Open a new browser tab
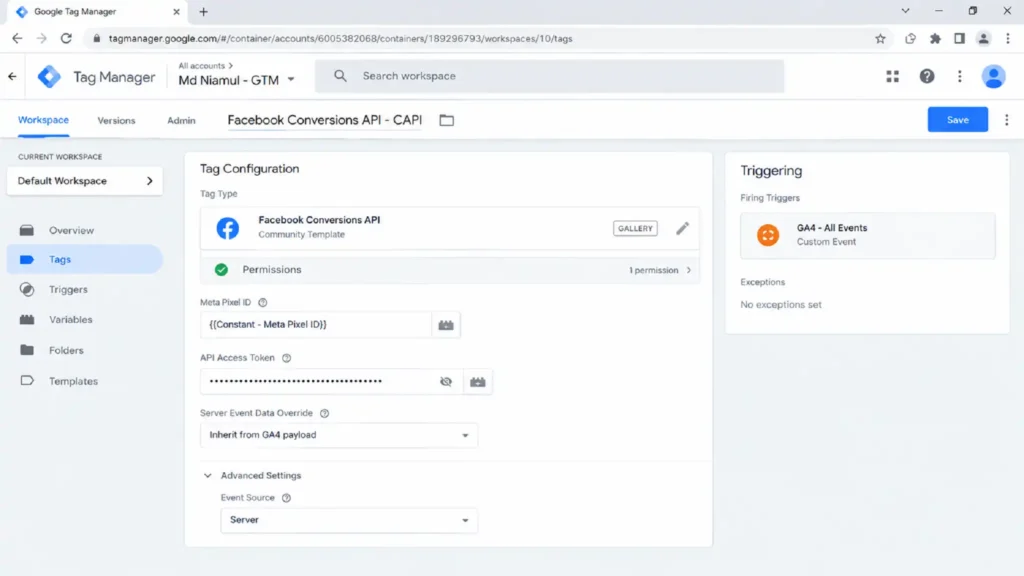The width and height of the screenshot is (1024, 576). [203, 12]
